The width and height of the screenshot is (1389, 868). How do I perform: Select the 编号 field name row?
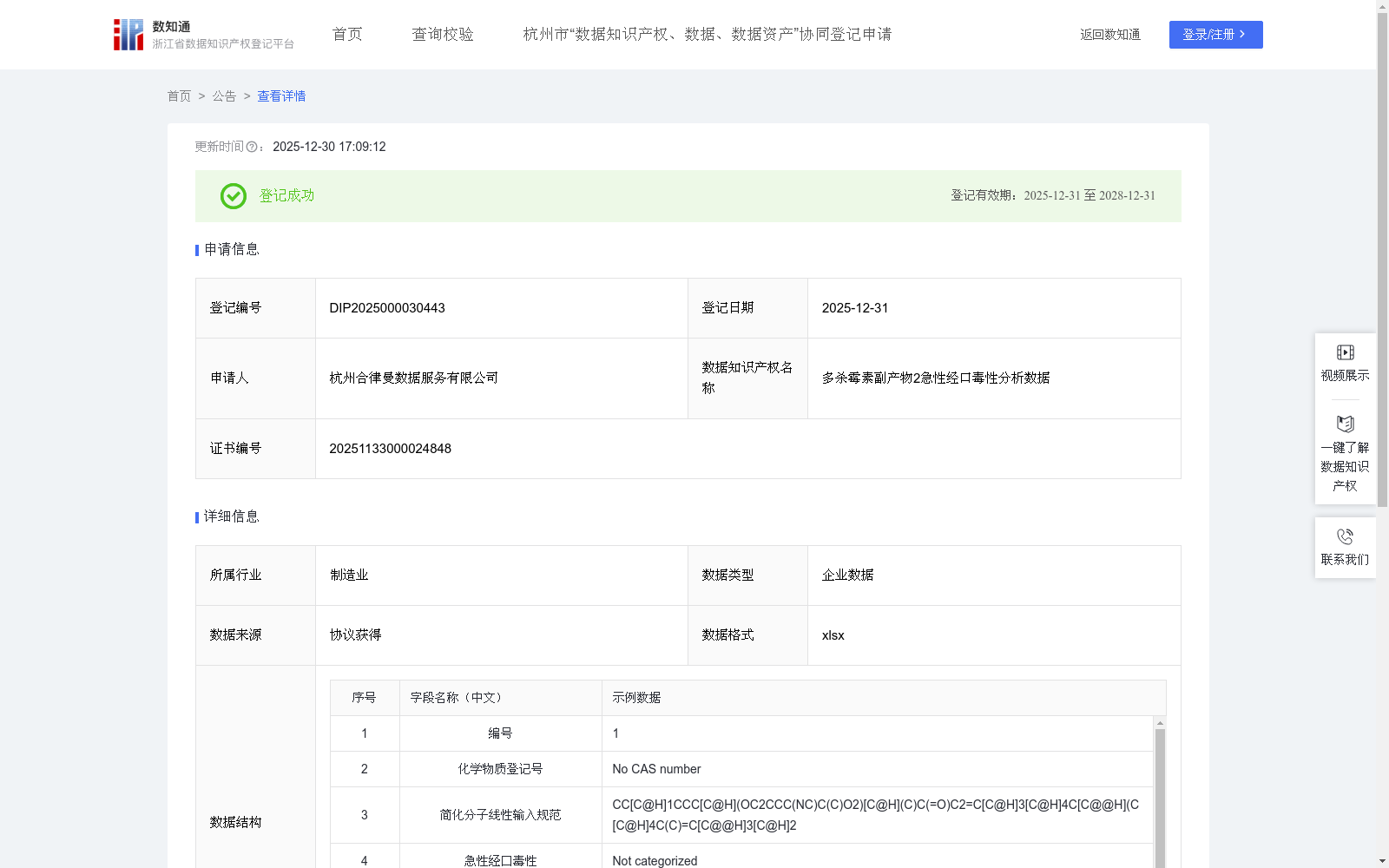500,733
